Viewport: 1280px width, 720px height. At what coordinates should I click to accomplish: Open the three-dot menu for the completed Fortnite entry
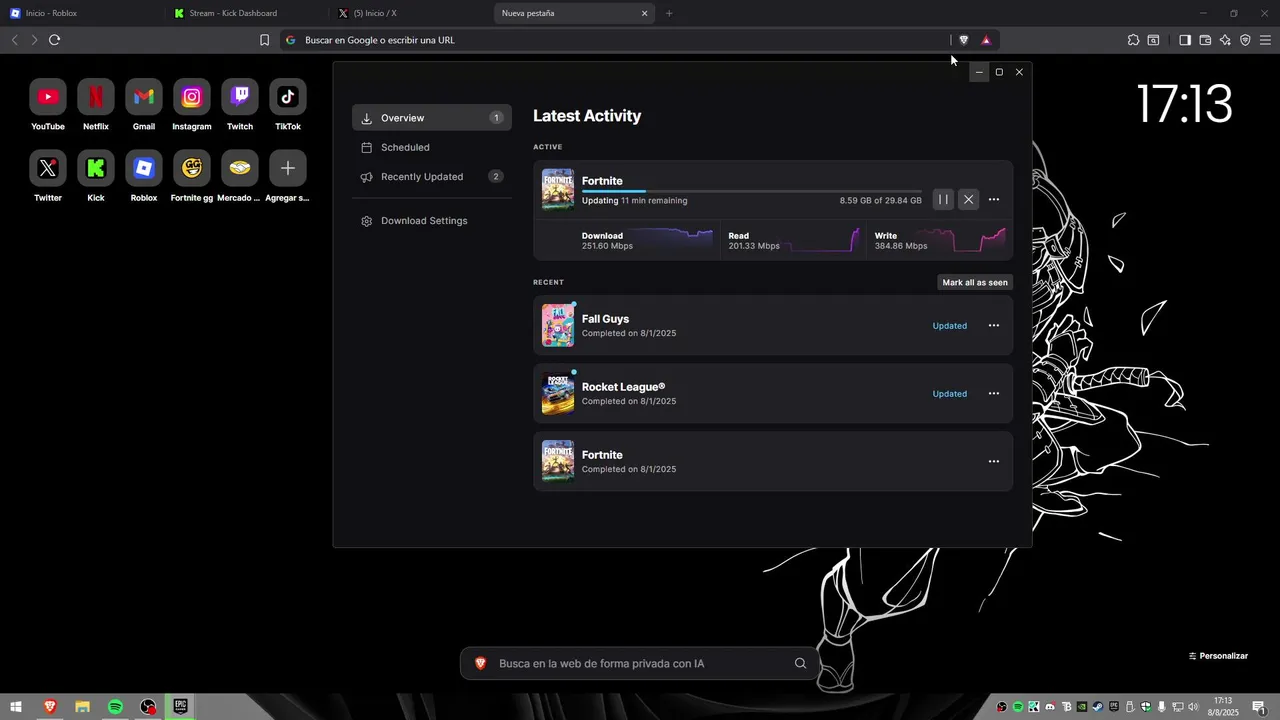click(x=994, y=462)
